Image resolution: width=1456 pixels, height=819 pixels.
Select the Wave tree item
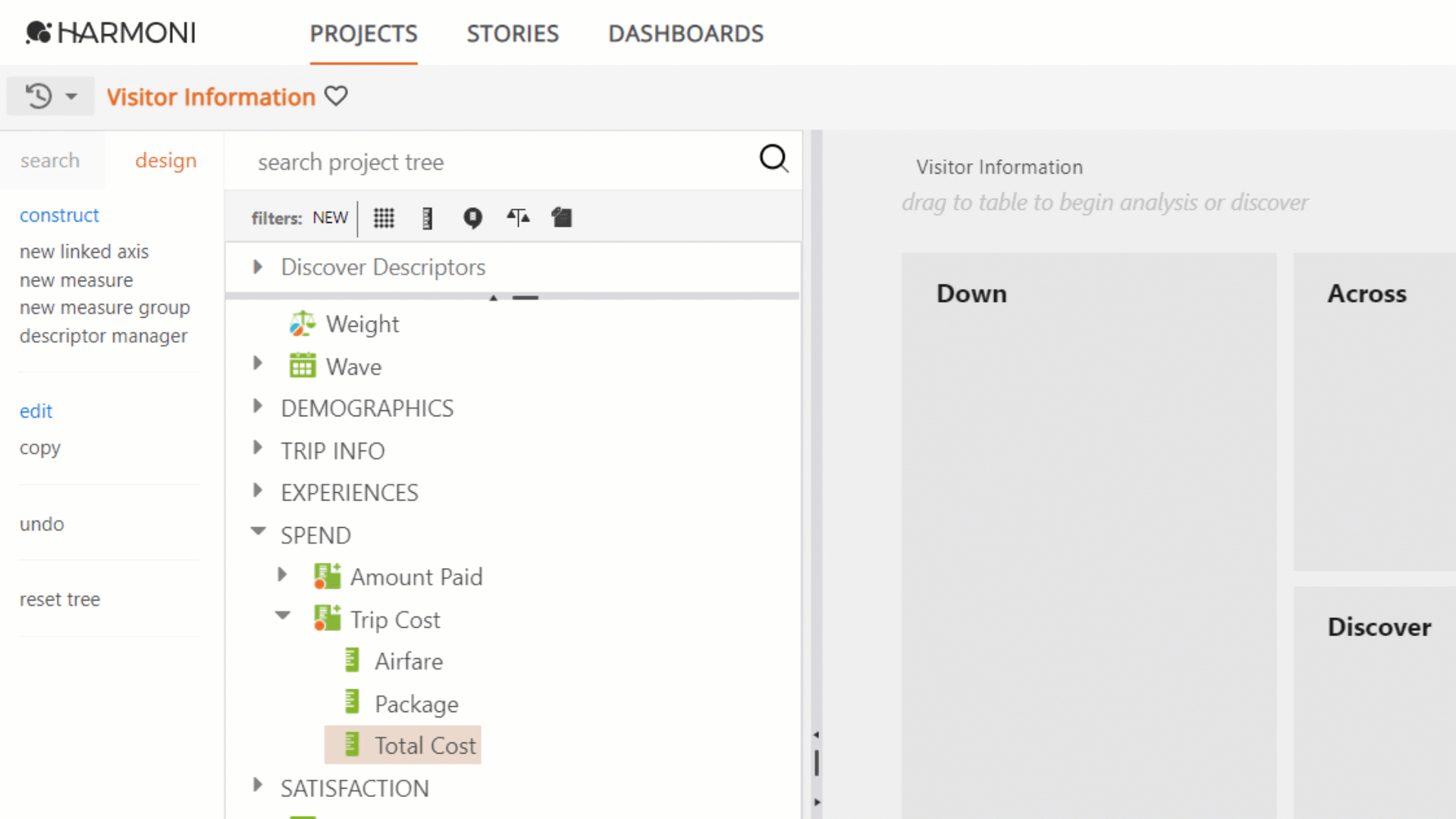coord(353,367)
